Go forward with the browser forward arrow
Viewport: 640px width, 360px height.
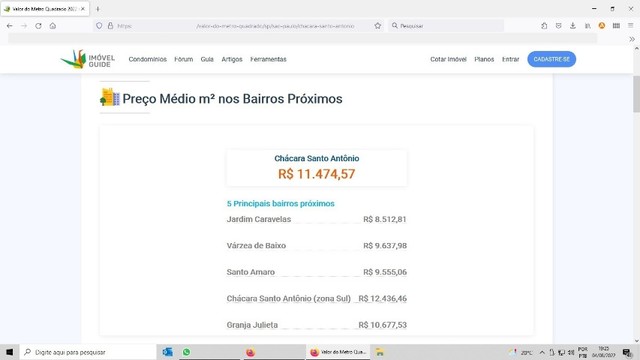(x=24, y=26)
